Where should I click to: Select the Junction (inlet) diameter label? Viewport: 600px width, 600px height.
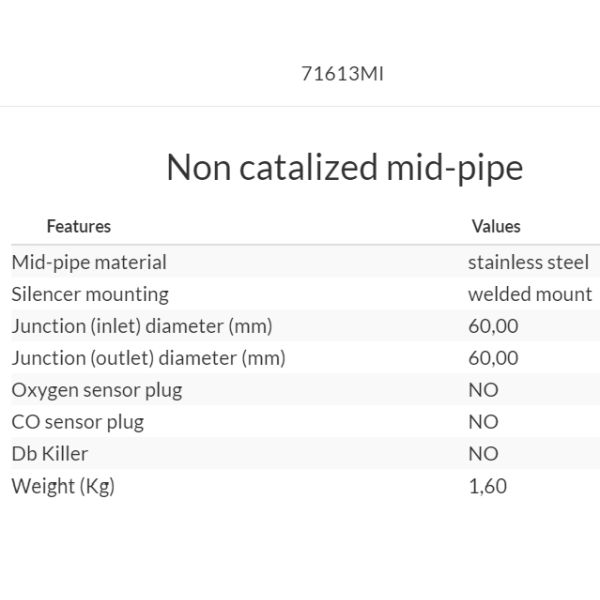pyautogui.click(x=142, y=326)
